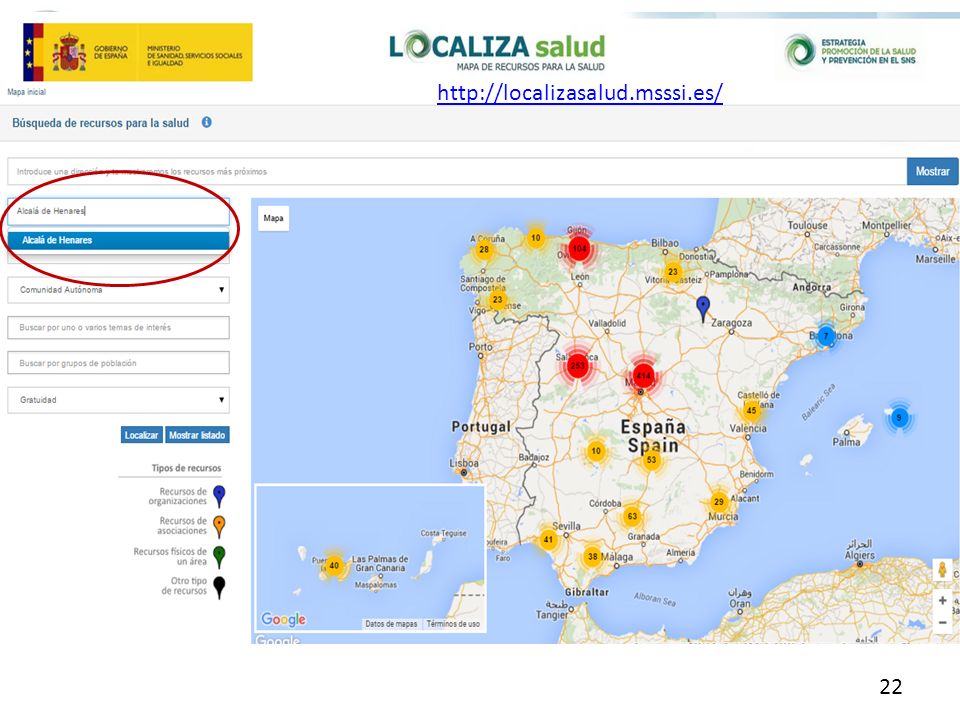This screenshot has height=720, width=960.
Task: Click the Localizar button
Action: [141, 435]
